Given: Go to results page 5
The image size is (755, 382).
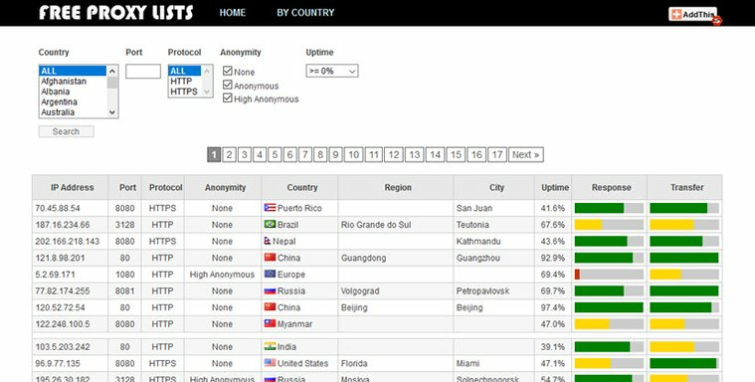Looking at the screenshot, I should tap(274, 155).
